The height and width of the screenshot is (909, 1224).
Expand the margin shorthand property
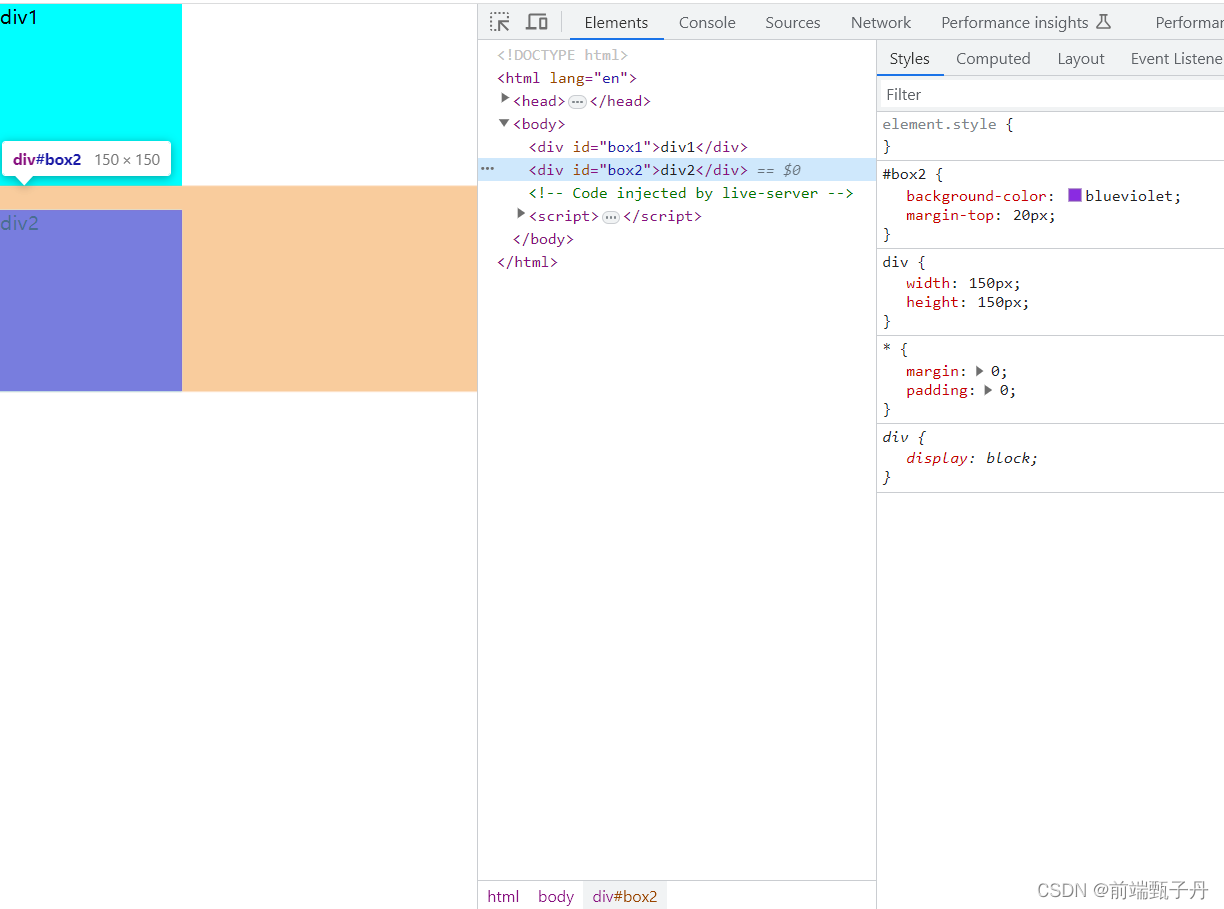[980, 371]
